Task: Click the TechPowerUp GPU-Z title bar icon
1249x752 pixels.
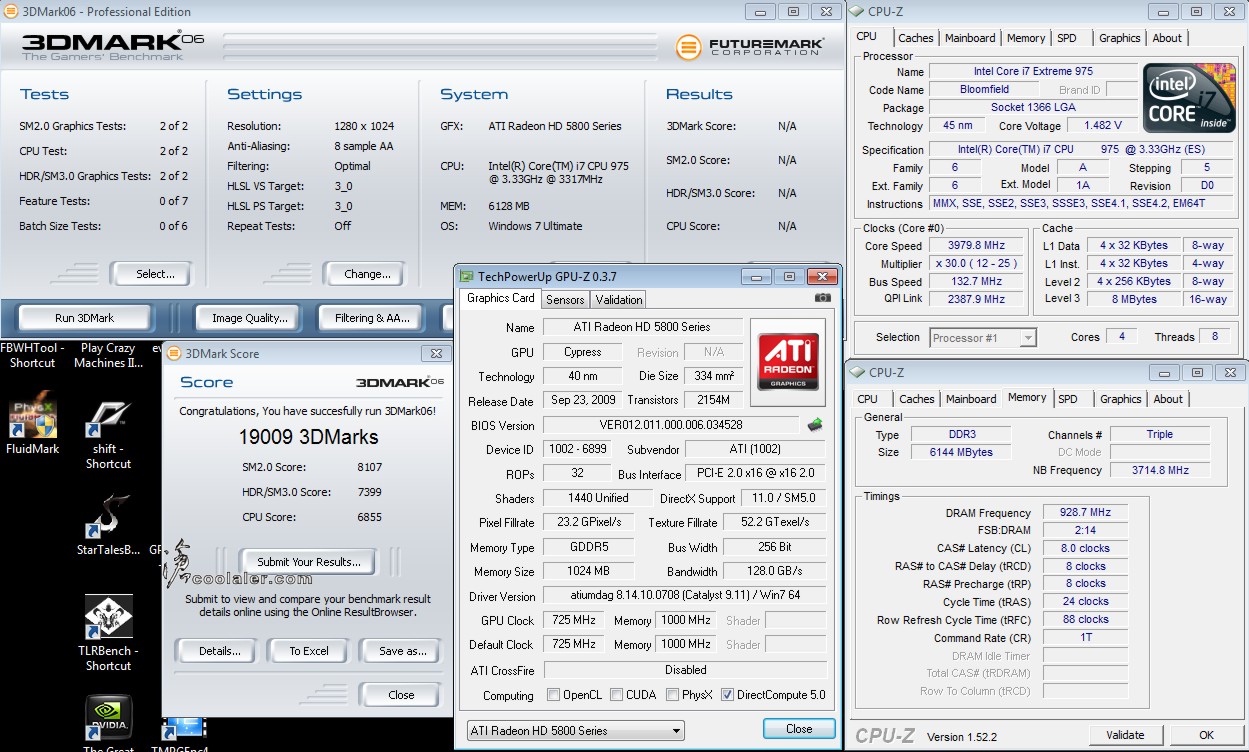Action: click(x=467, y=277)
